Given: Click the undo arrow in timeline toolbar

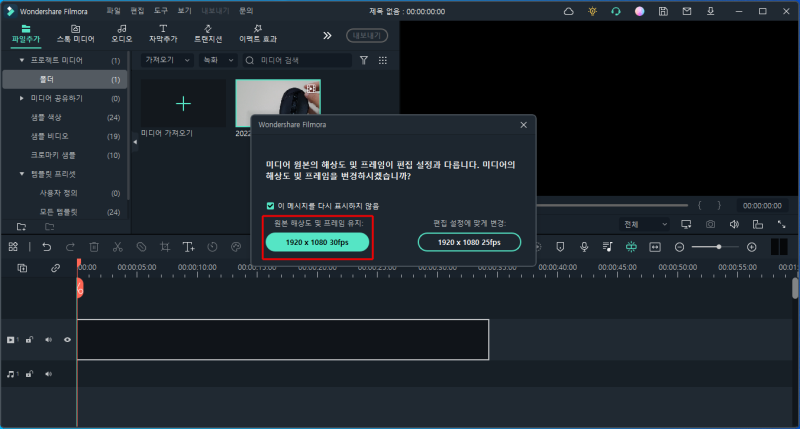Looking at the screenshot, I should click(x=46, y=247).
